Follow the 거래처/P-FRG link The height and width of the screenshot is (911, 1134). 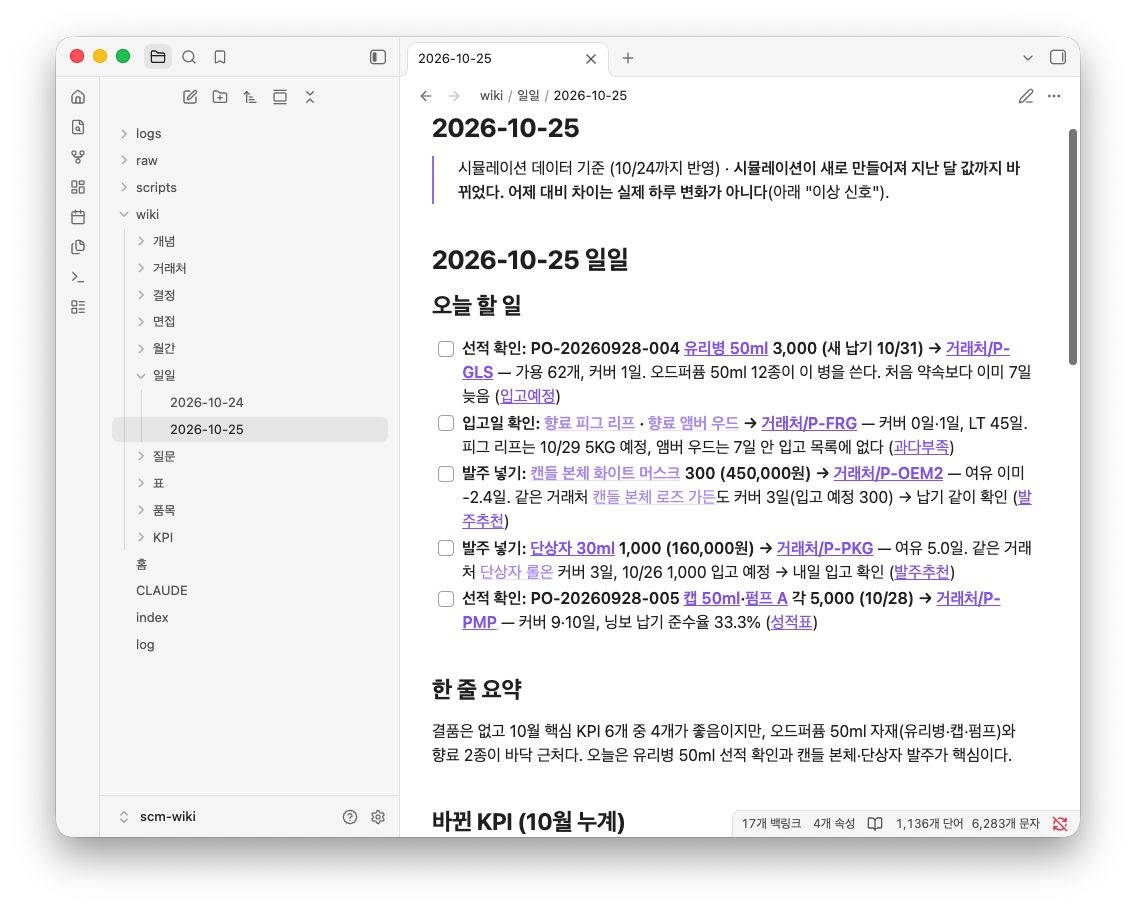(809, 424)
